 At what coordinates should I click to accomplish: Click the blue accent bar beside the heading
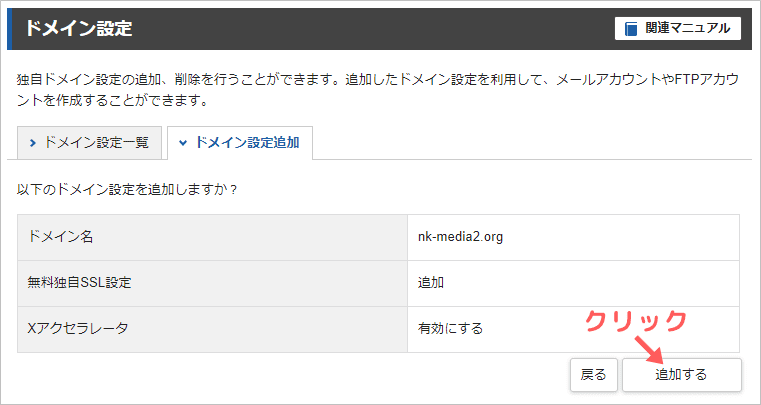[11, 29]
